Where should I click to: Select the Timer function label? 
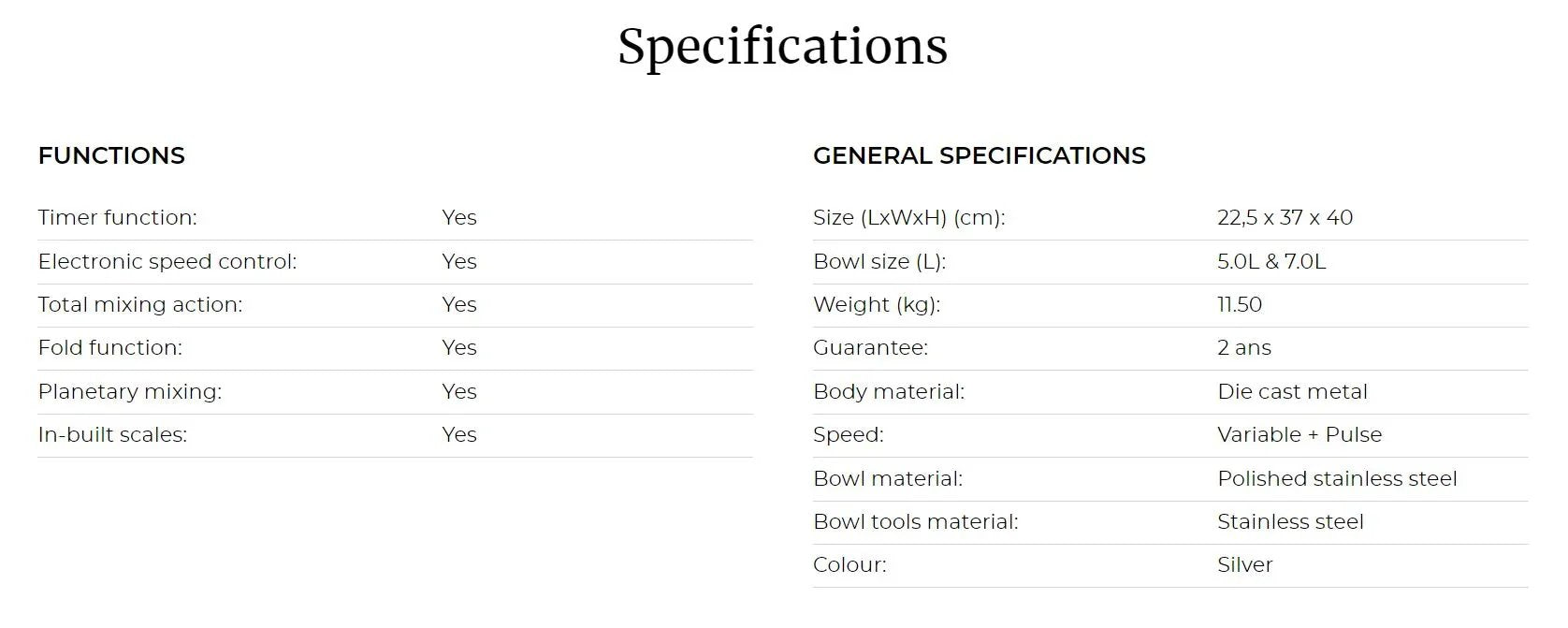[x=117, y=218]
